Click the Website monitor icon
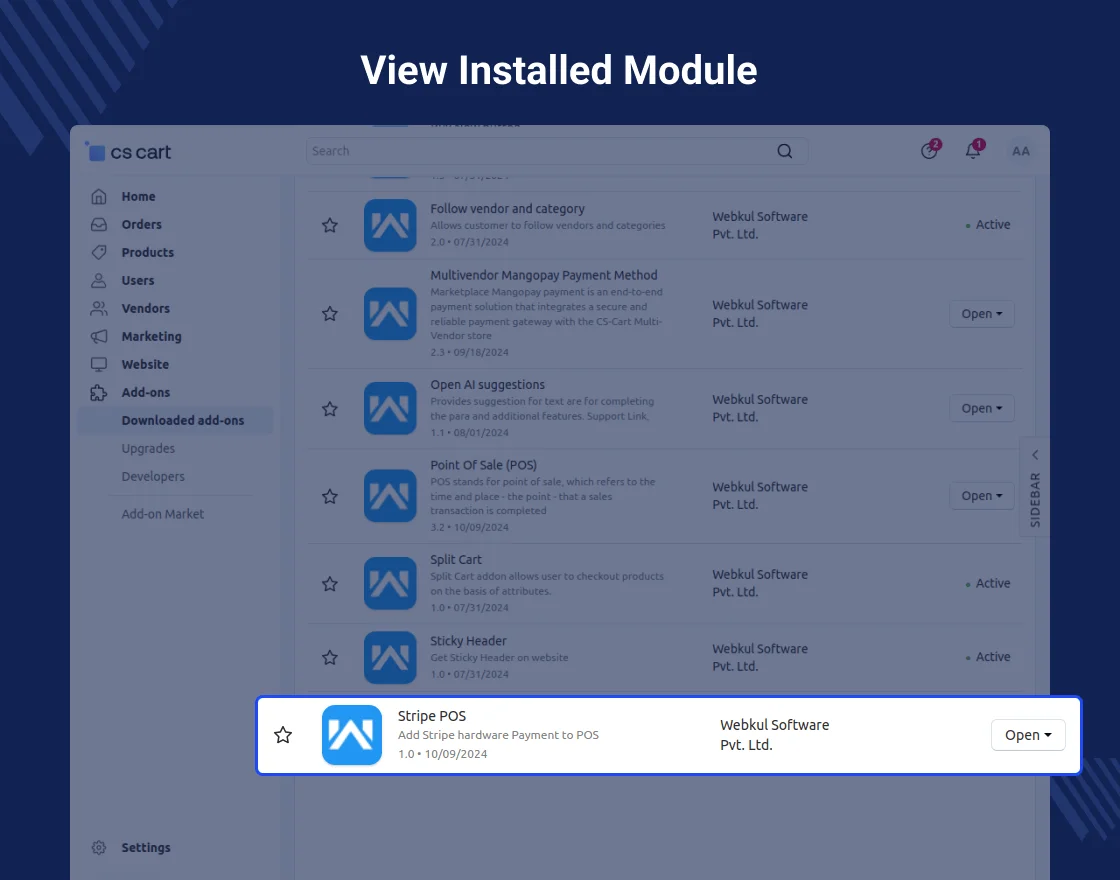The image size is (1120, 880). point(99,364)
